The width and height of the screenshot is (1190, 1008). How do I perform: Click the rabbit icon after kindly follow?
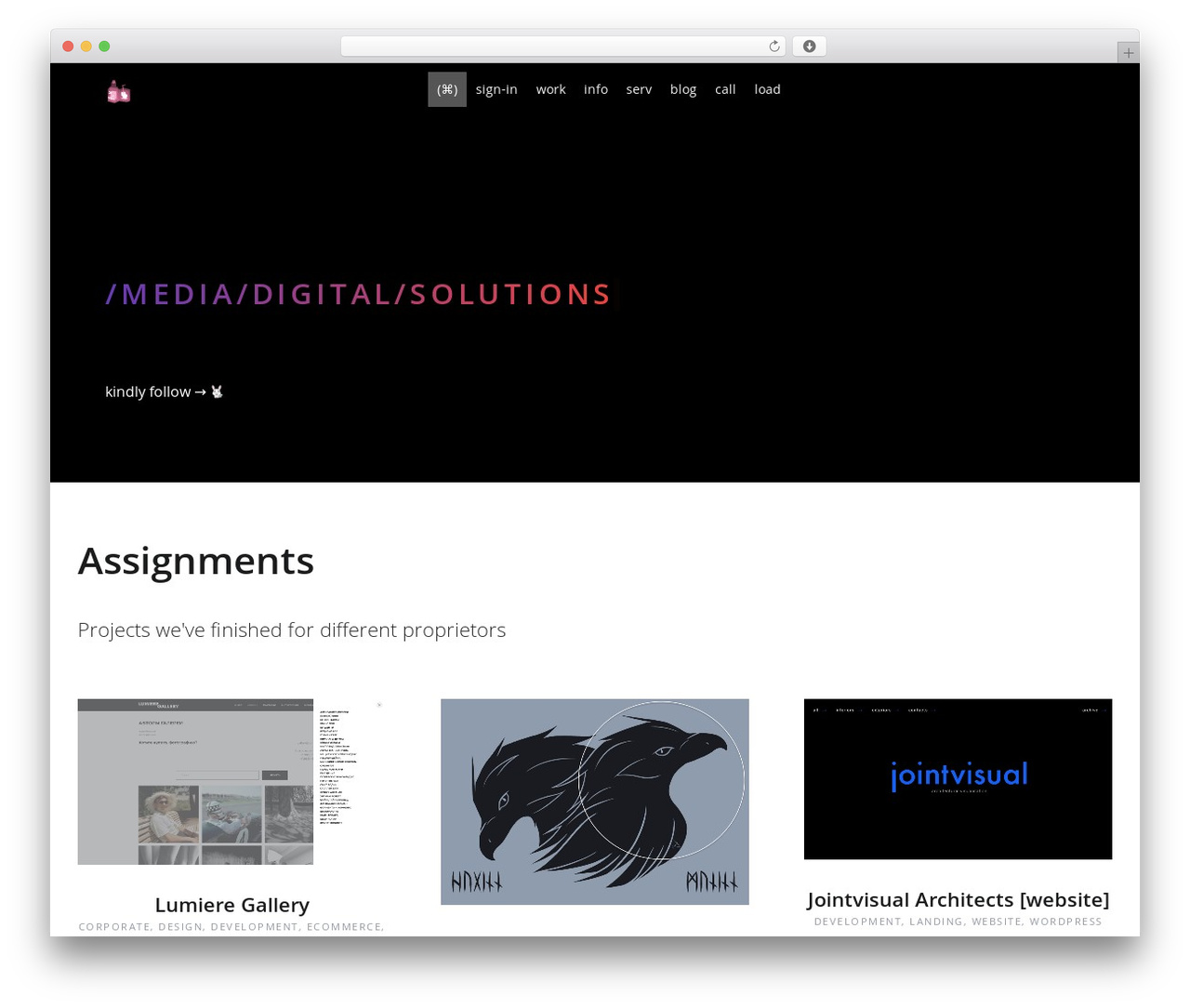click(217, 391)
